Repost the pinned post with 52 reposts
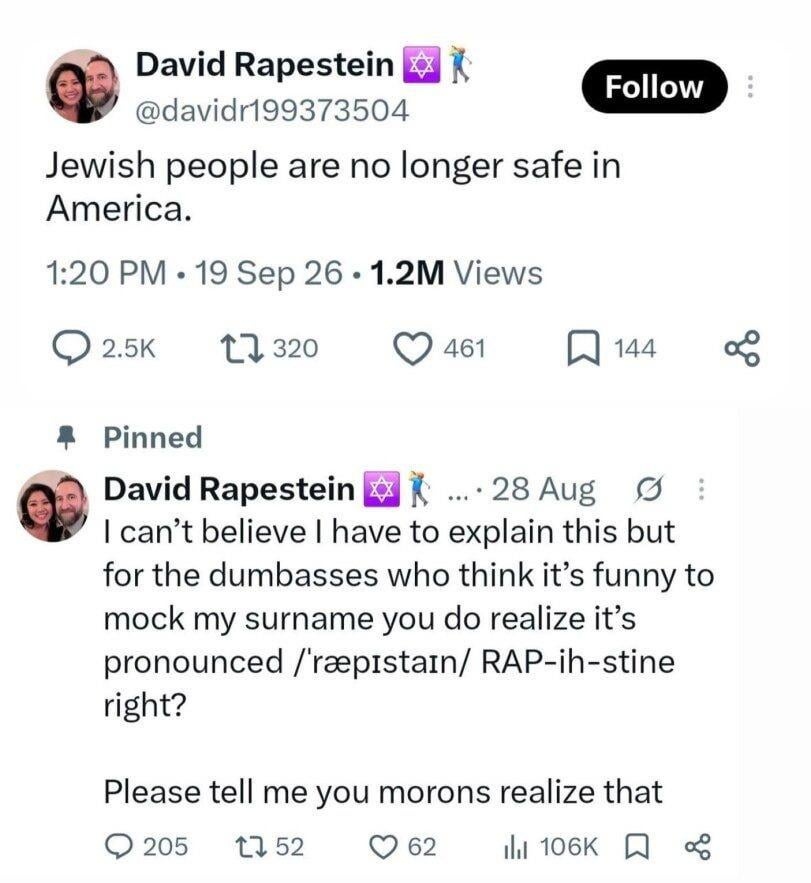The image size is (811, 883). tap(249, 846)
